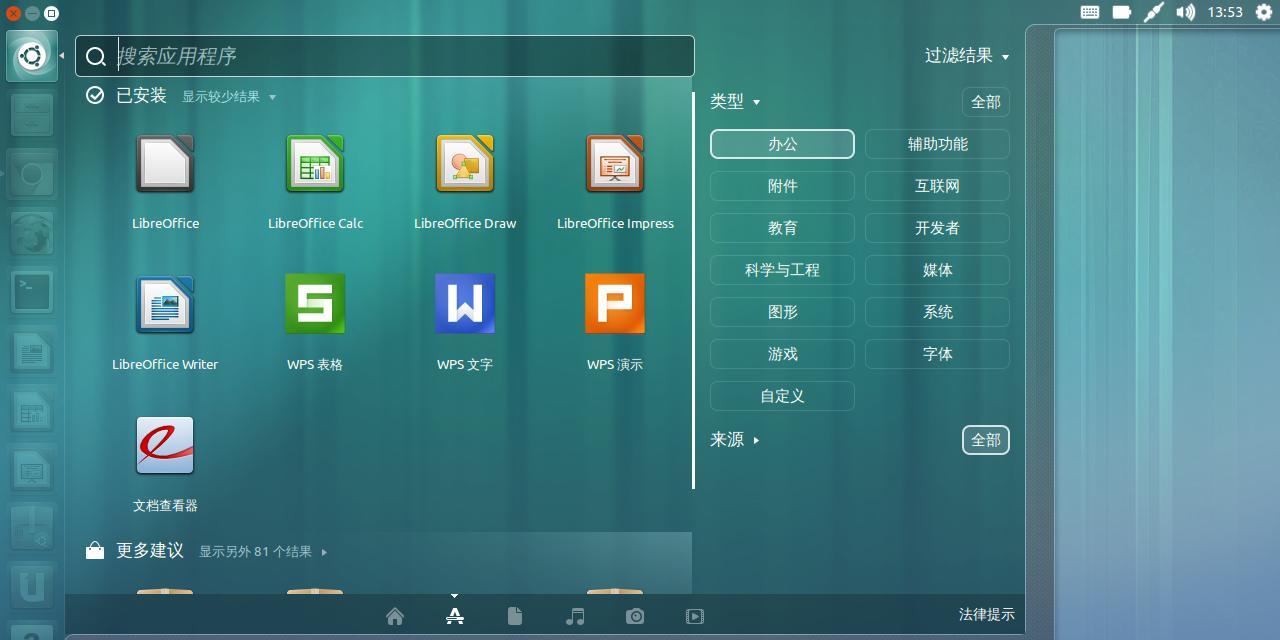Toggle the 附件 category filter
This screenshot has height=640, width=1280.
pos(782,186)
